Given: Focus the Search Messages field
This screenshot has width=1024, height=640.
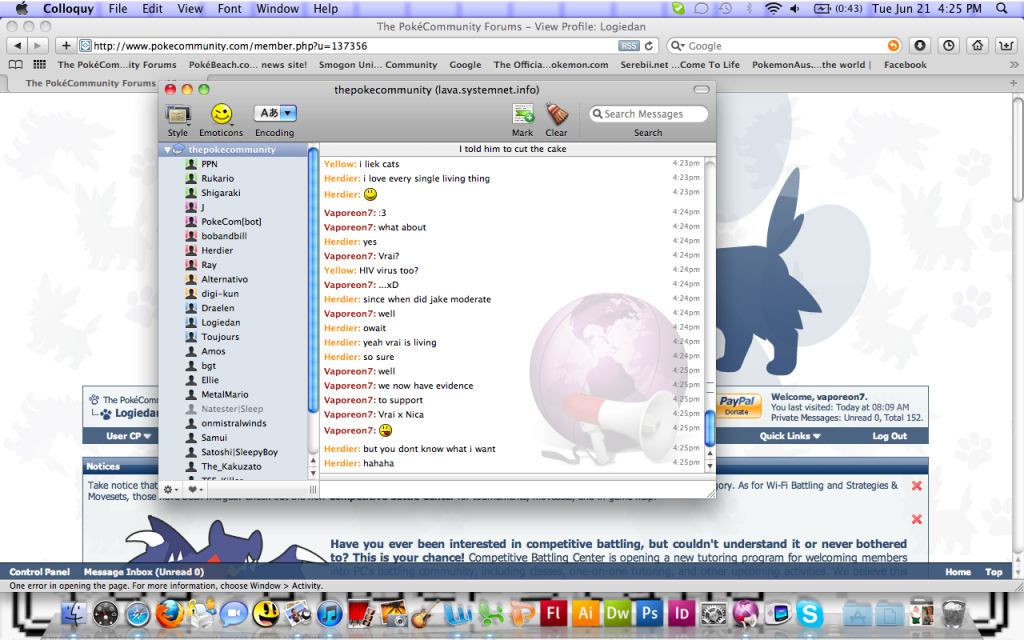Looking at the screenshot, I should [x=648, y=114].
